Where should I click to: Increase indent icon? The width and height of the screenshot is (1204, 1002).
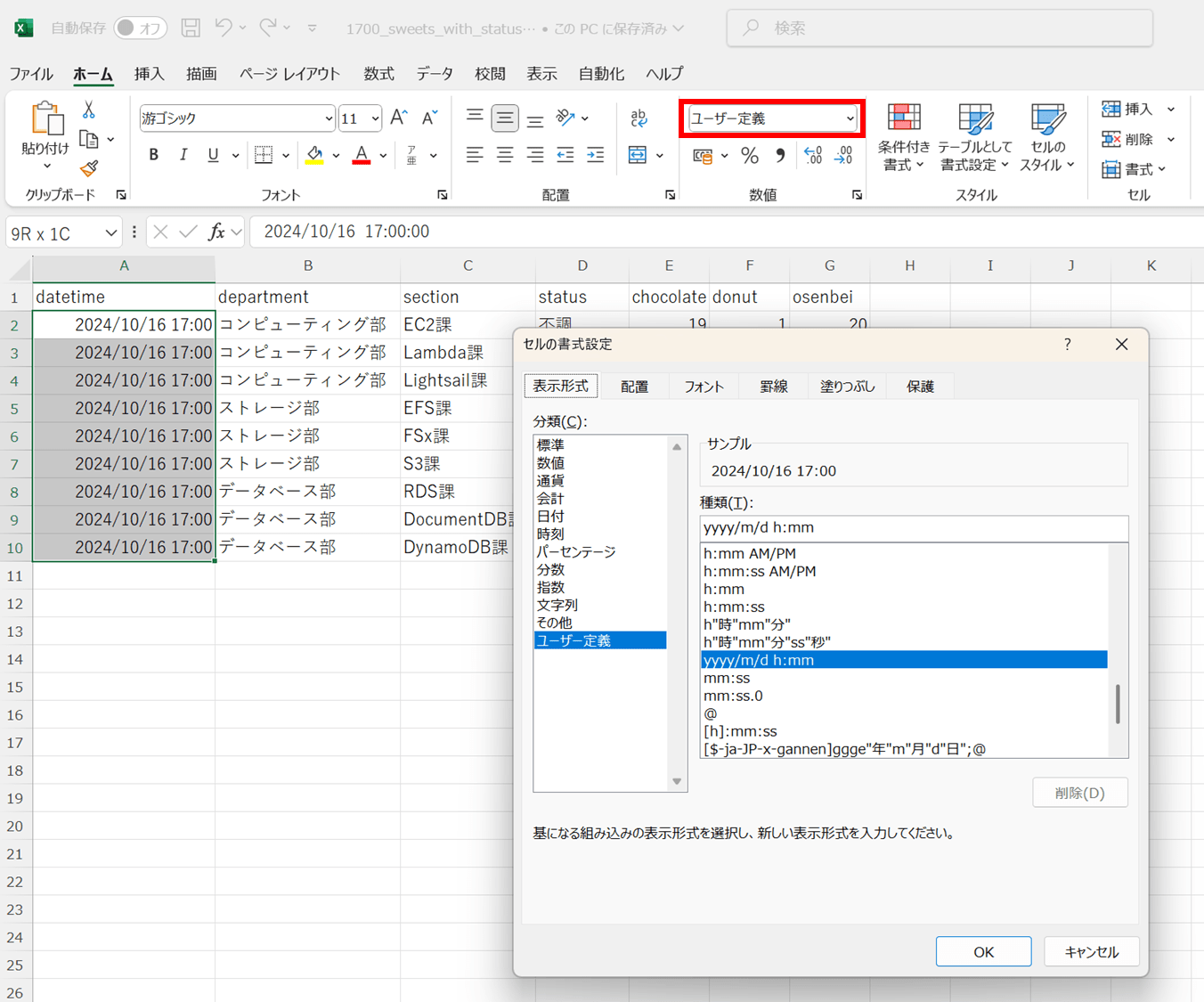[596, 155]
